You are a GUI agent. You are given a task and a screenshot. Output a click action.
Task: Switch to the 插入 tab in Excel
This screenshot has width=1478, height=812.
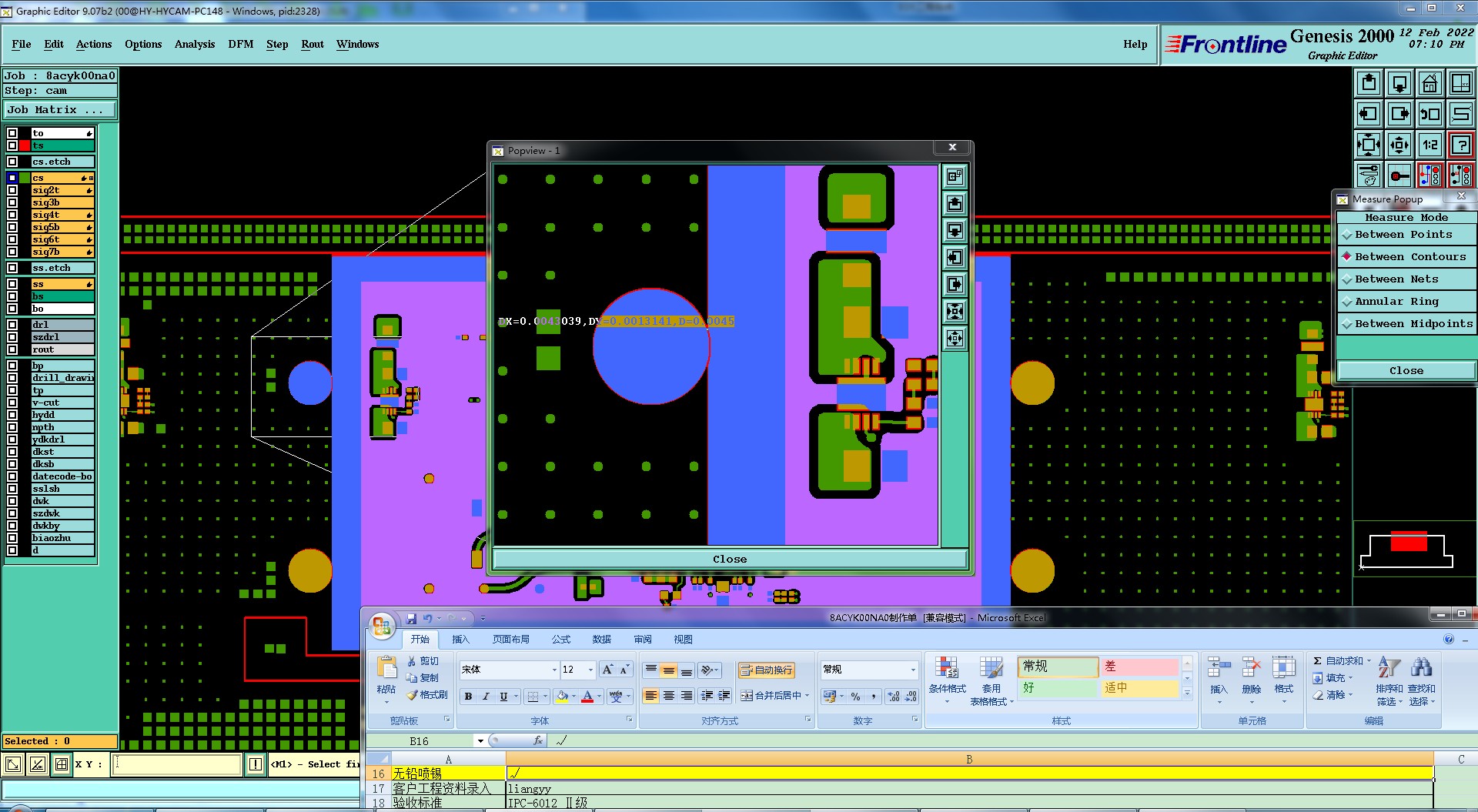(x=460, y=640)
